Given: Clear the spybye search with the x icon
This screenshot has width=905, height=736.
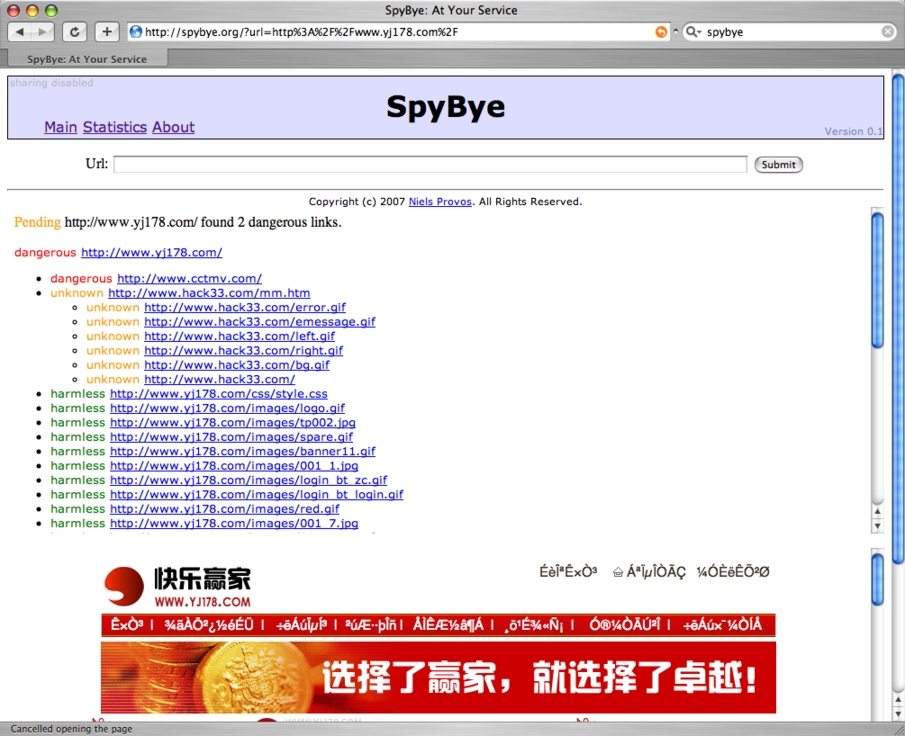Looking at the screenshot, I should click(888, 32).
